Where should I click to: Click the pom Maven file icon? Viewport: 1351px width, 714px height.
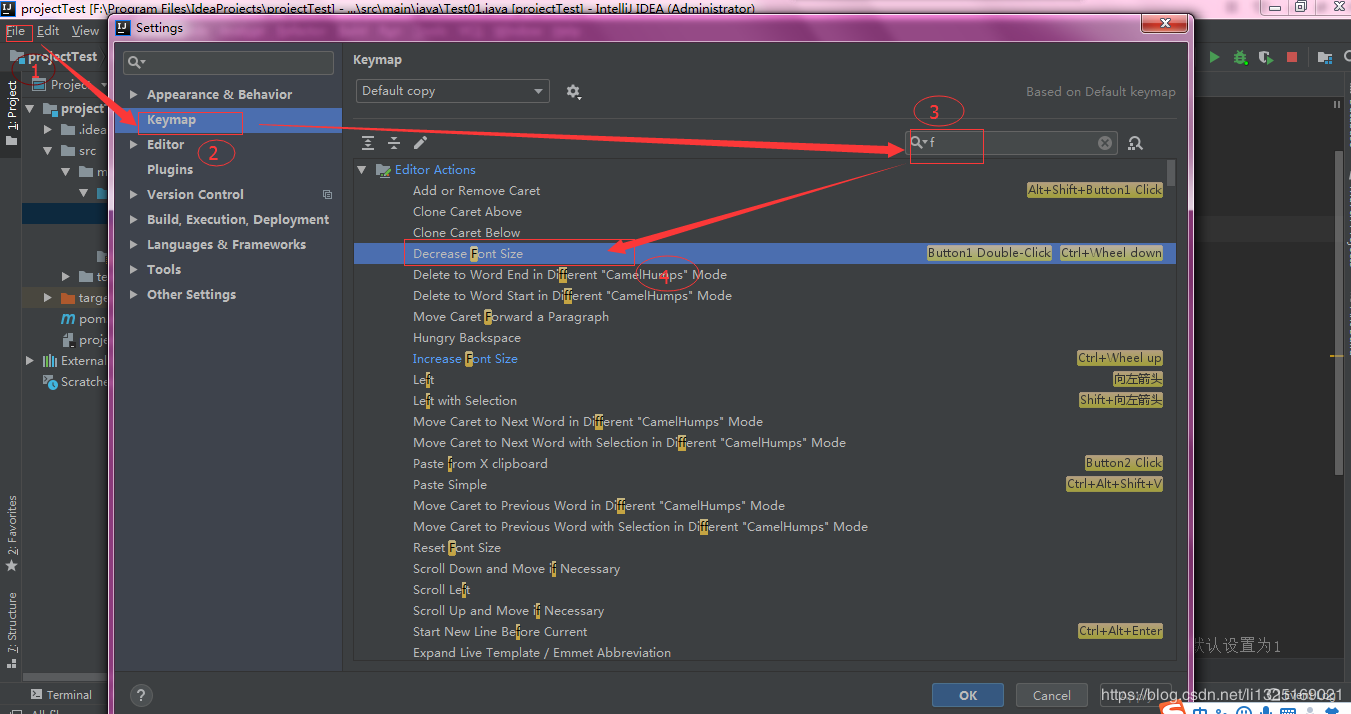pos(68,318)
